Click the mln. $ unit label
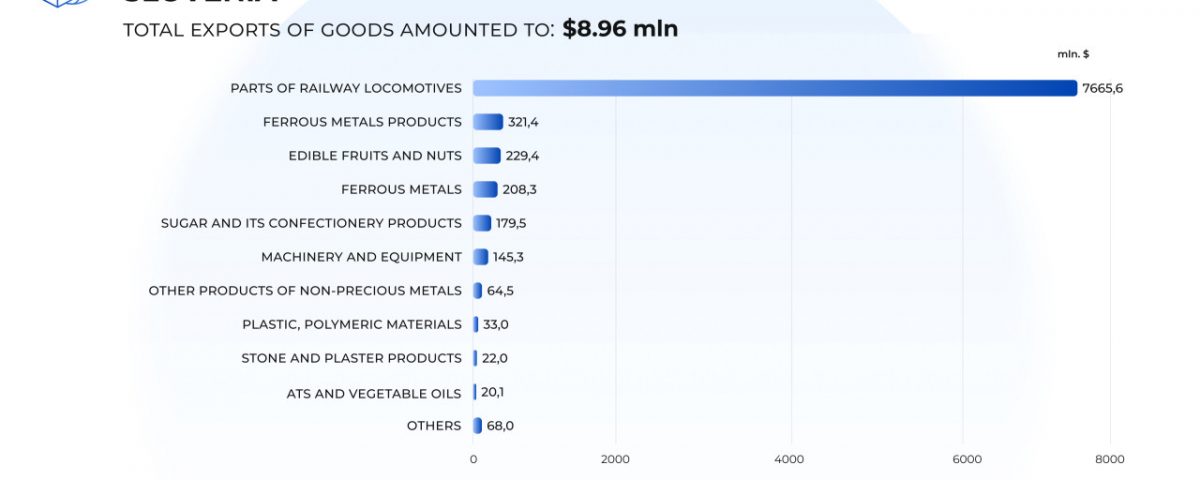Viewport: 1200px width, 480px height. [1073, 54]
